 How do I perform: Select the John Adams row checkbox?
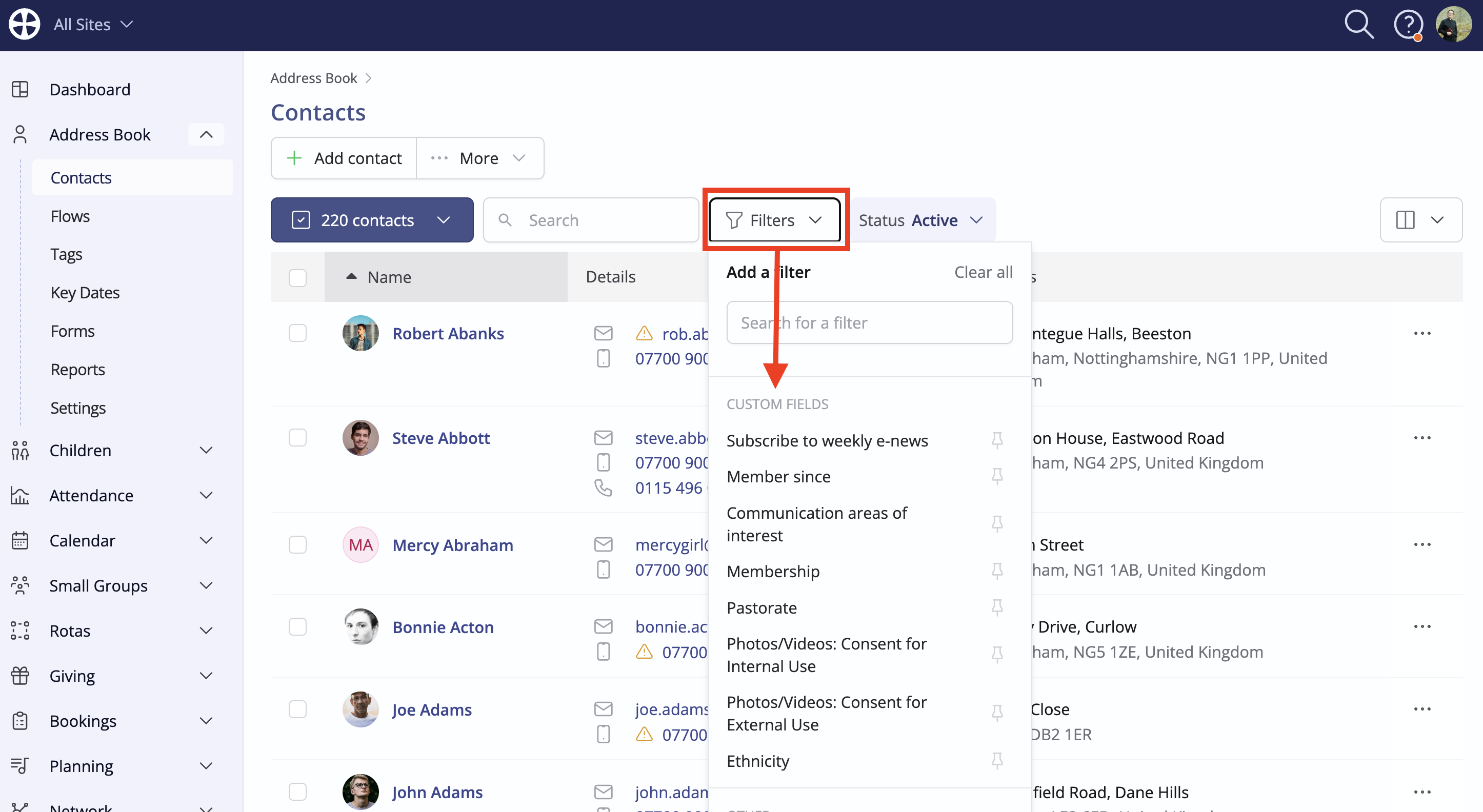coord(297,792)
